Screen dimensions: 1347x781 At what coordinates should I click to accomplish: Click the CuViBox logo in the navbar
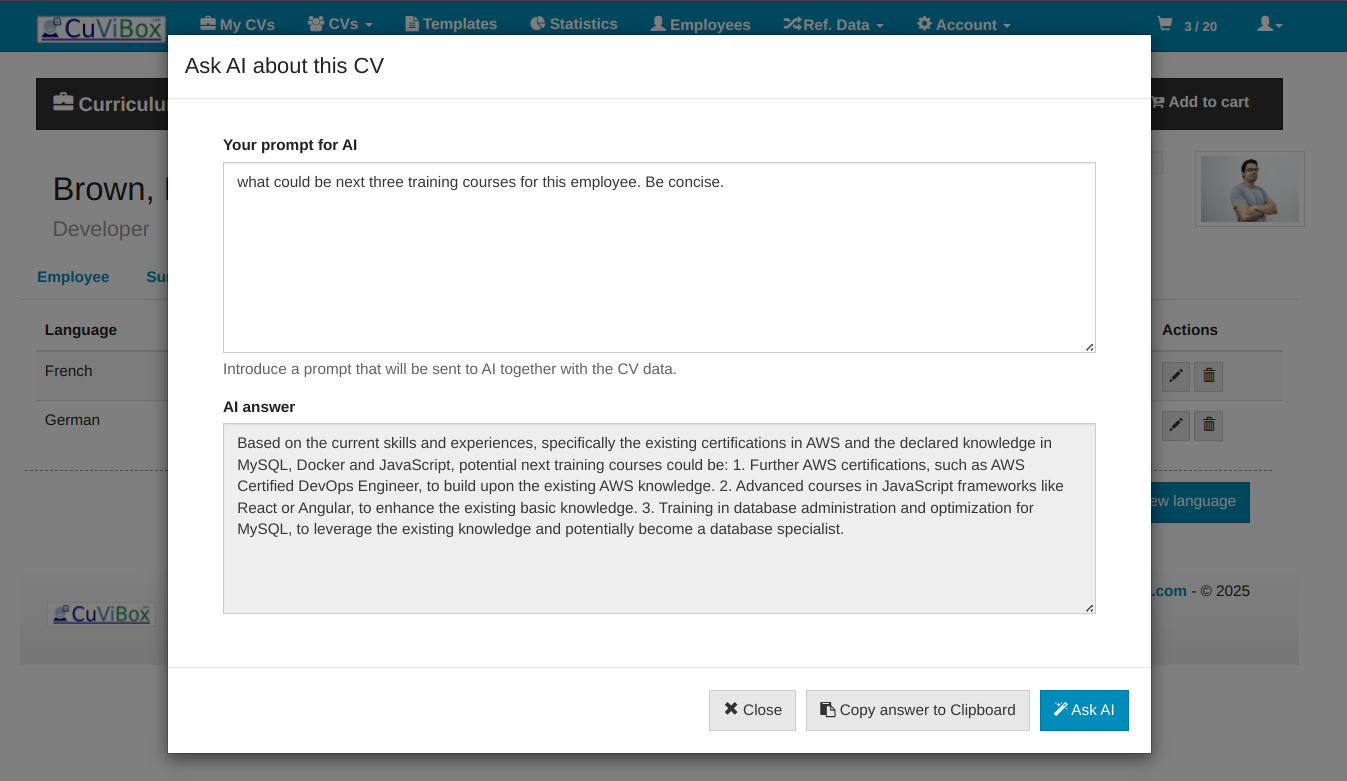click(101, 28)
